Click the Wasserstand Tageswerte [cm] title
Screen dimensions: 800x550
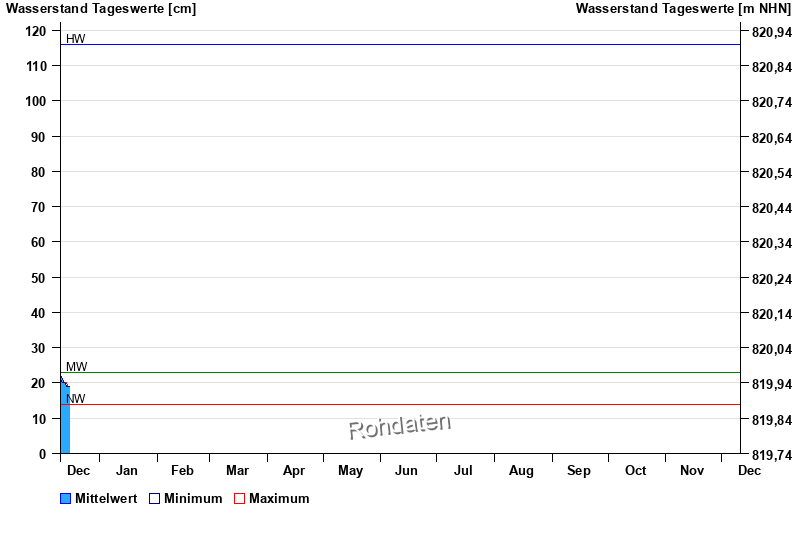pos(101,9)
